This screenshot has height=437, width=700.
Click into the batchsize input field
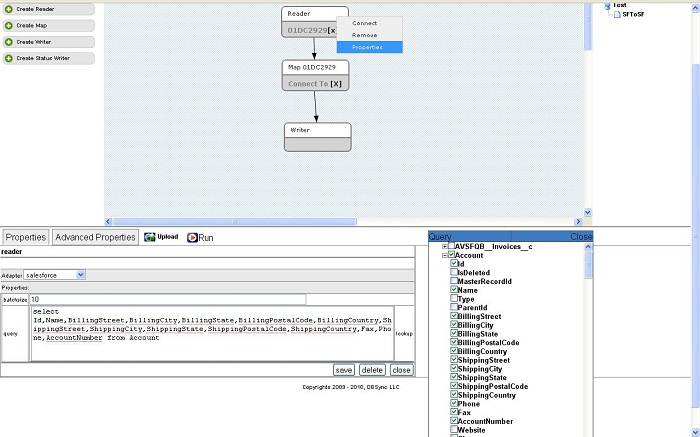[x=167, y=299]
